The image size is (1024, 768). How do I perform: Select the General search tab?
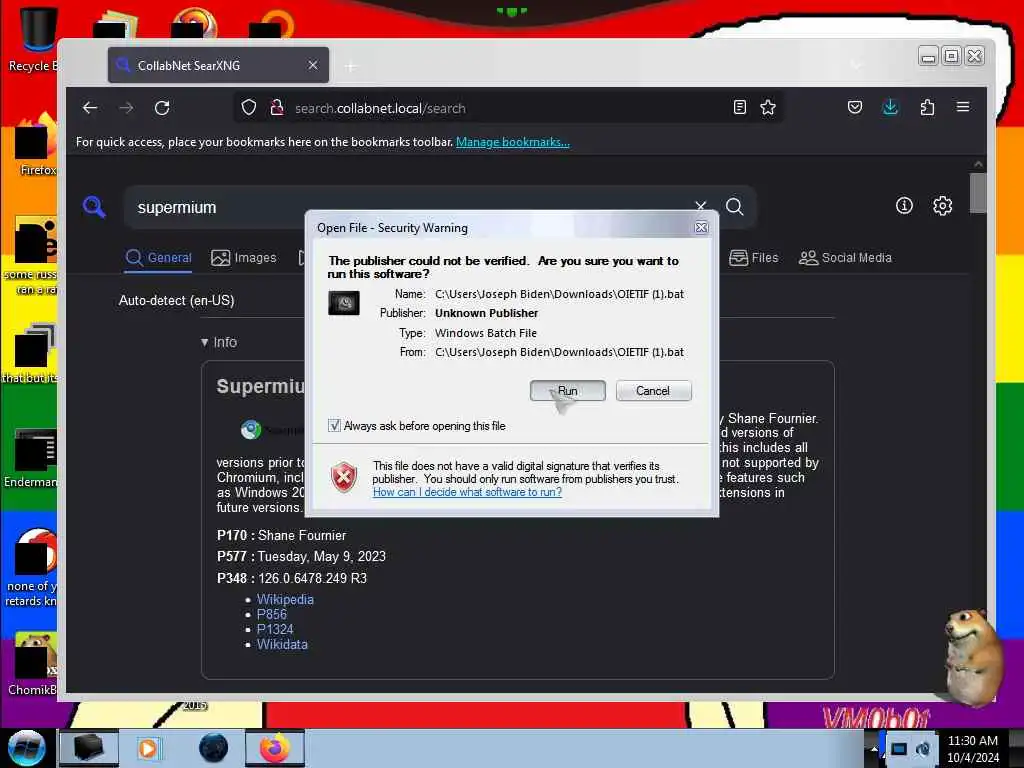coord(159,257)
